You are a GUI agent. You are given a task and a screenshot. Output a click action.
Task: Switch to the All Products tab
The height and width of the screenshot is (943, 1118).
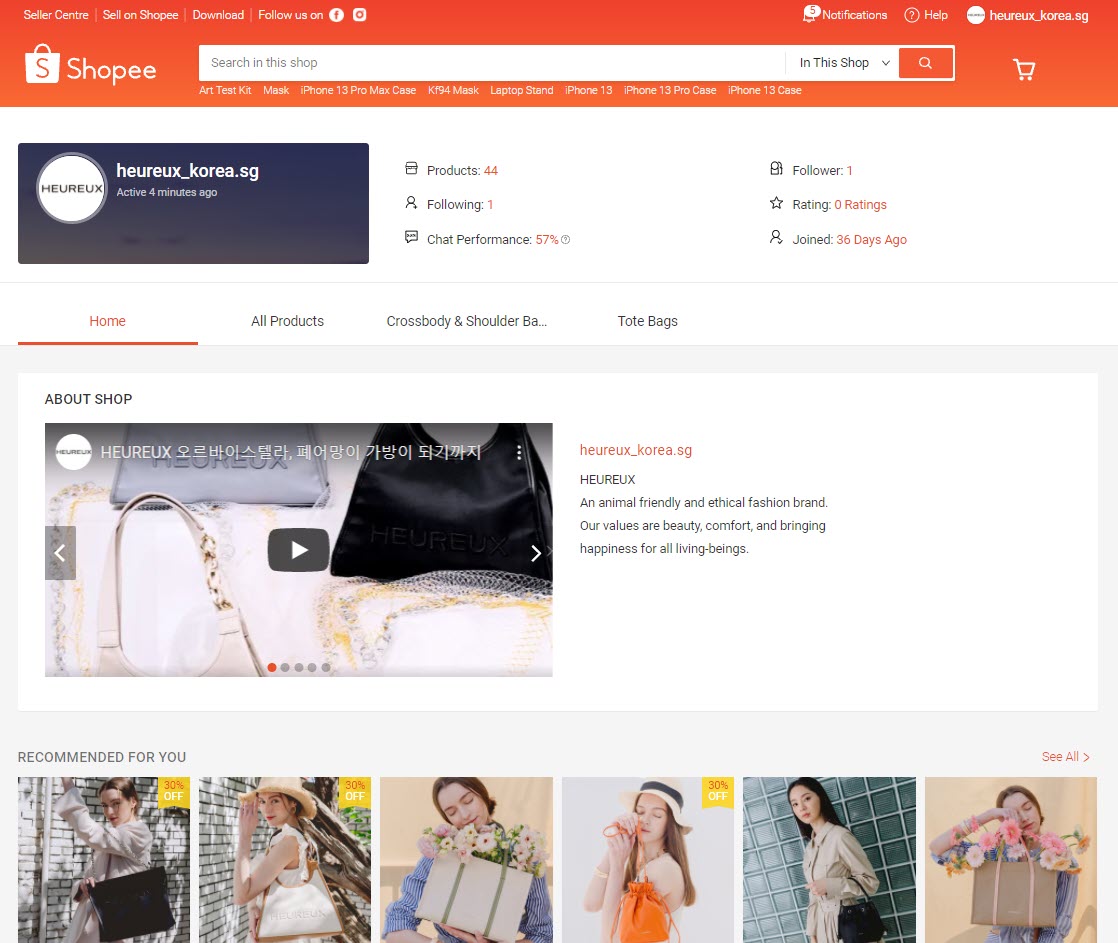tap(287, 321)
